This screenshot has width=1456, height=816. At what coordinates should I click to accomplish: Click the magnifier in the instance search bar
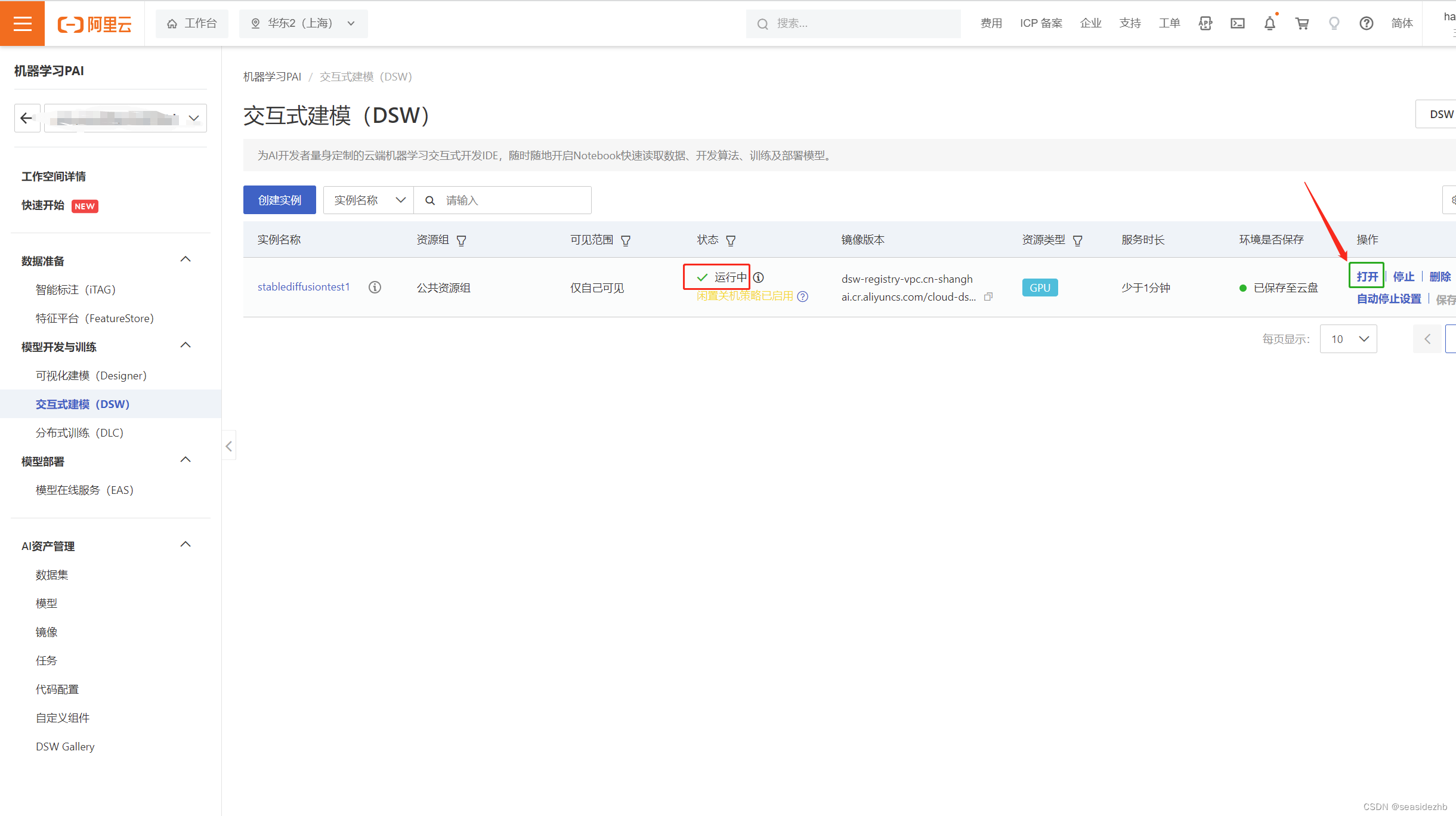point(430,200)
